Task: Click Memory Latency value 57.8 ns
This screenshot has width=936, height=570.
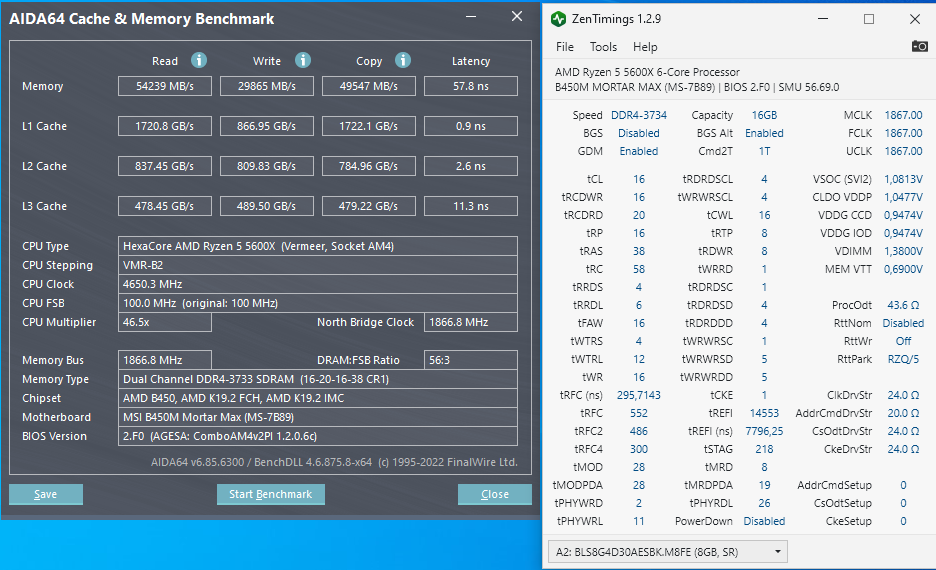Action: pos(471,86)
